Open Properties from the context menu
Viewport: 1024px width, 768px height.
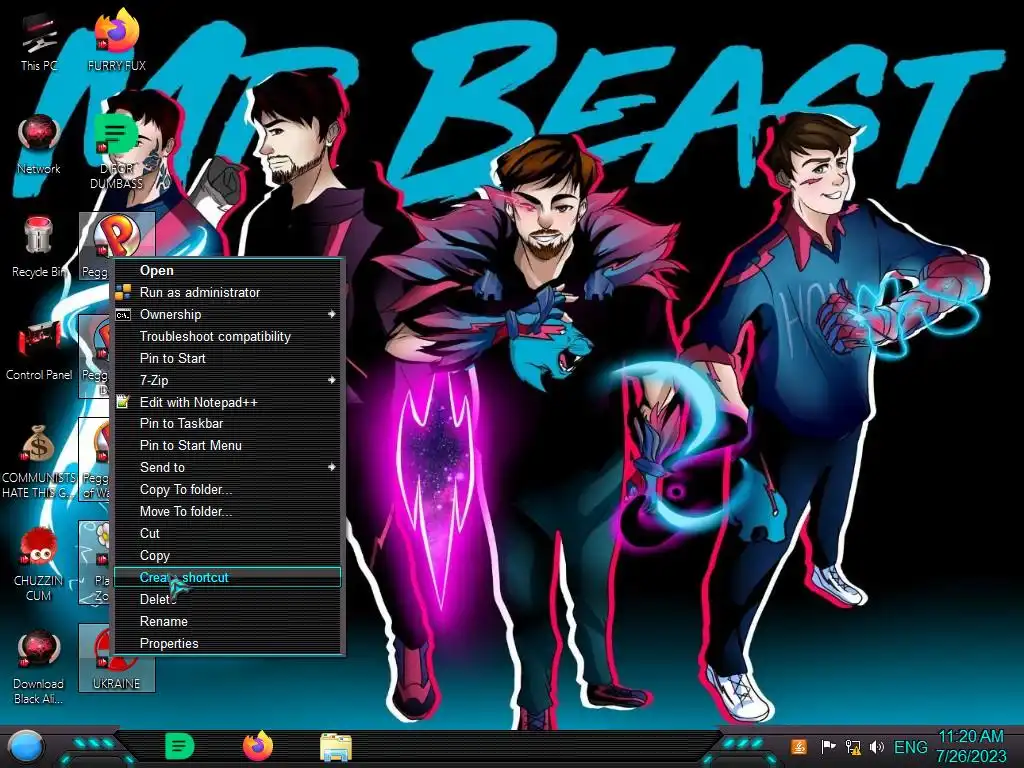(228, 643)
